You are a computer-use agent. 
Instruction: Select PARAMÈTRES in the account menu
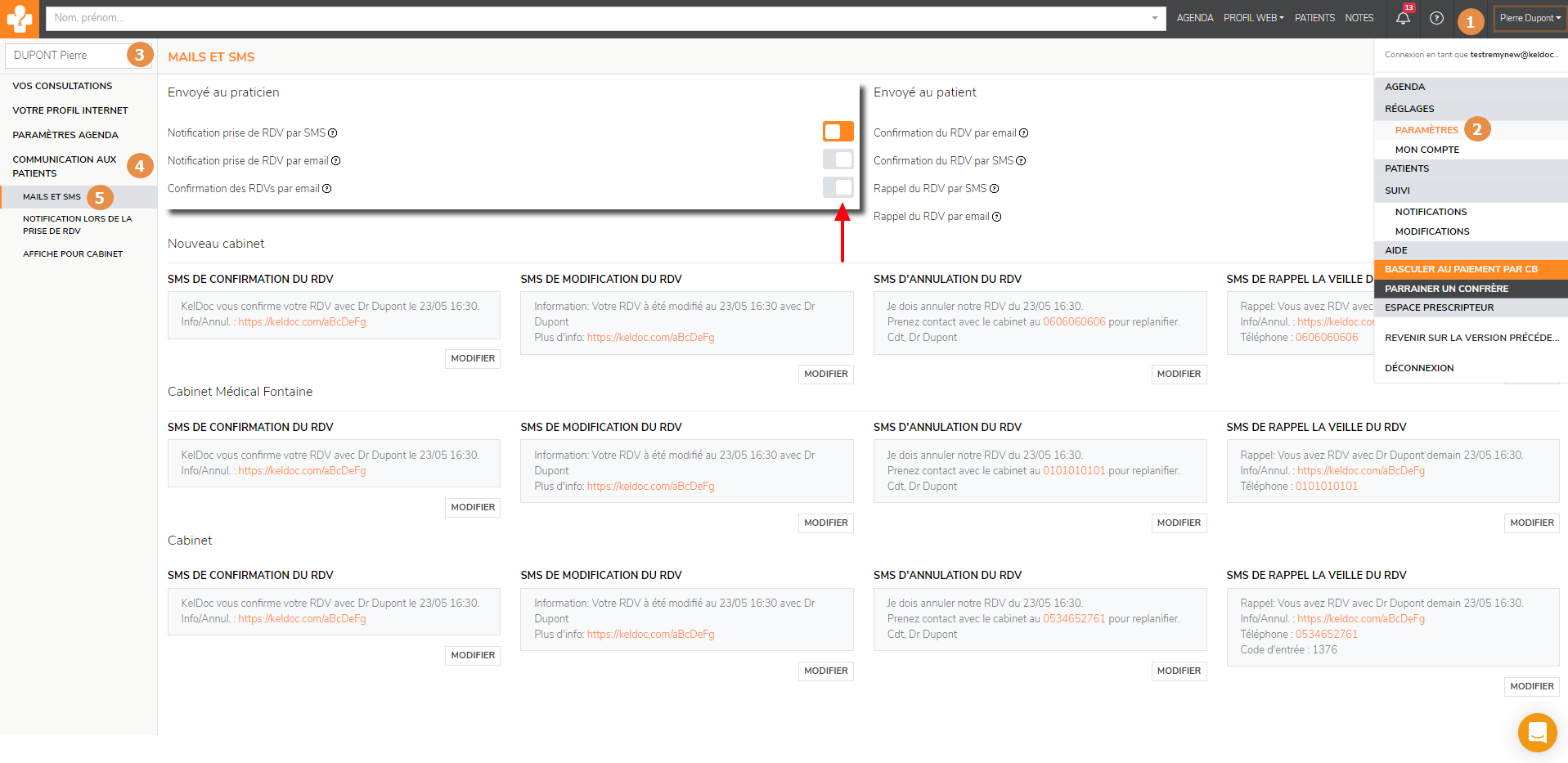(1426, 130)
